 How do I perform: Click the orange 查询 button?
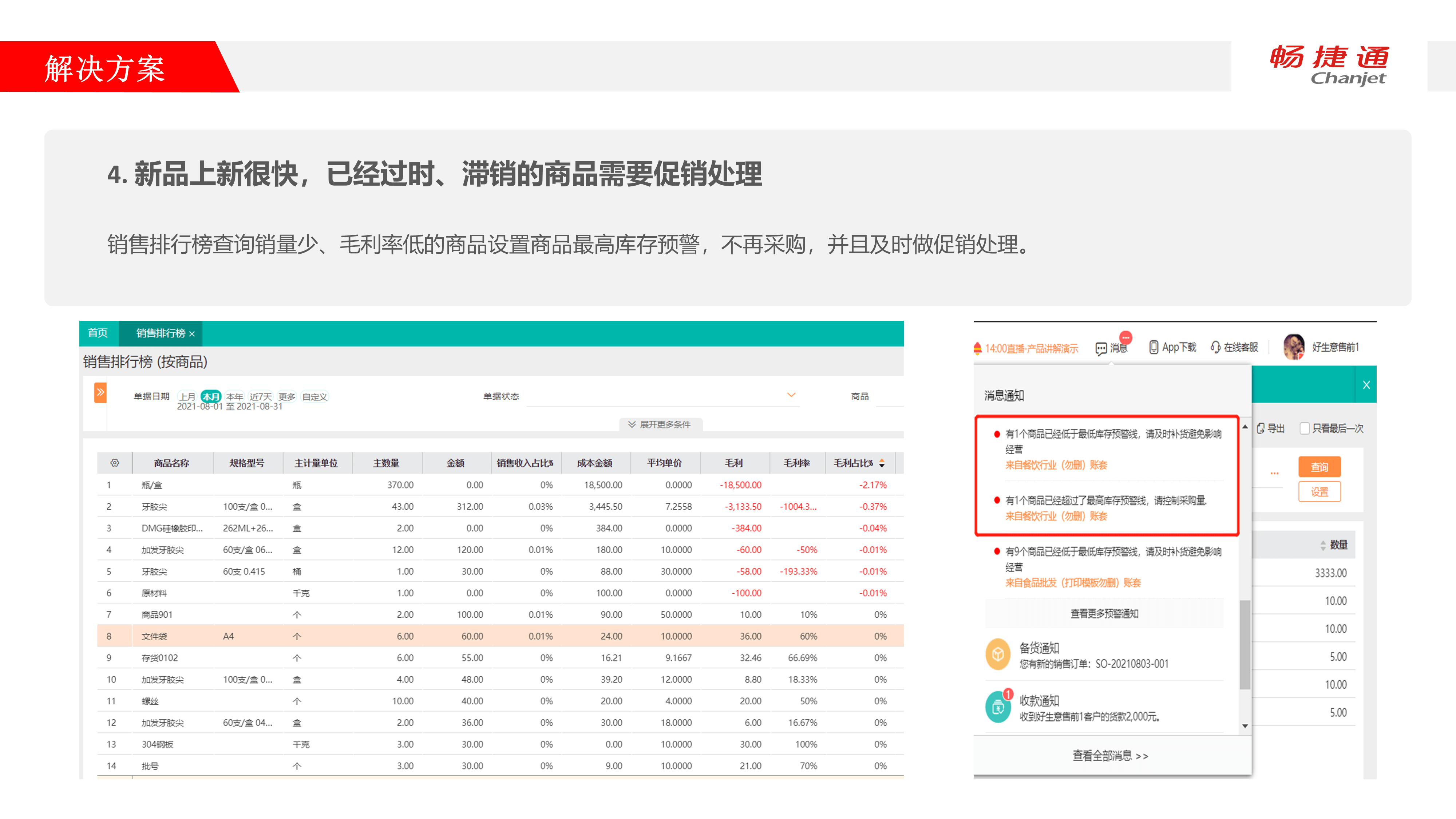1319,467
